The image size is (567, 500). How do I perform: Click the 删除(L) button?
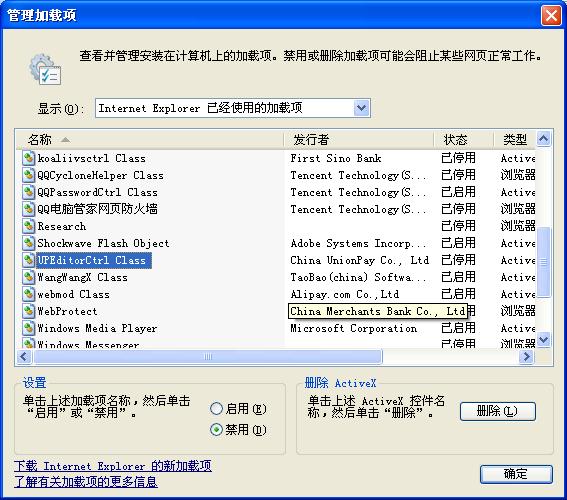pos(498,411)
